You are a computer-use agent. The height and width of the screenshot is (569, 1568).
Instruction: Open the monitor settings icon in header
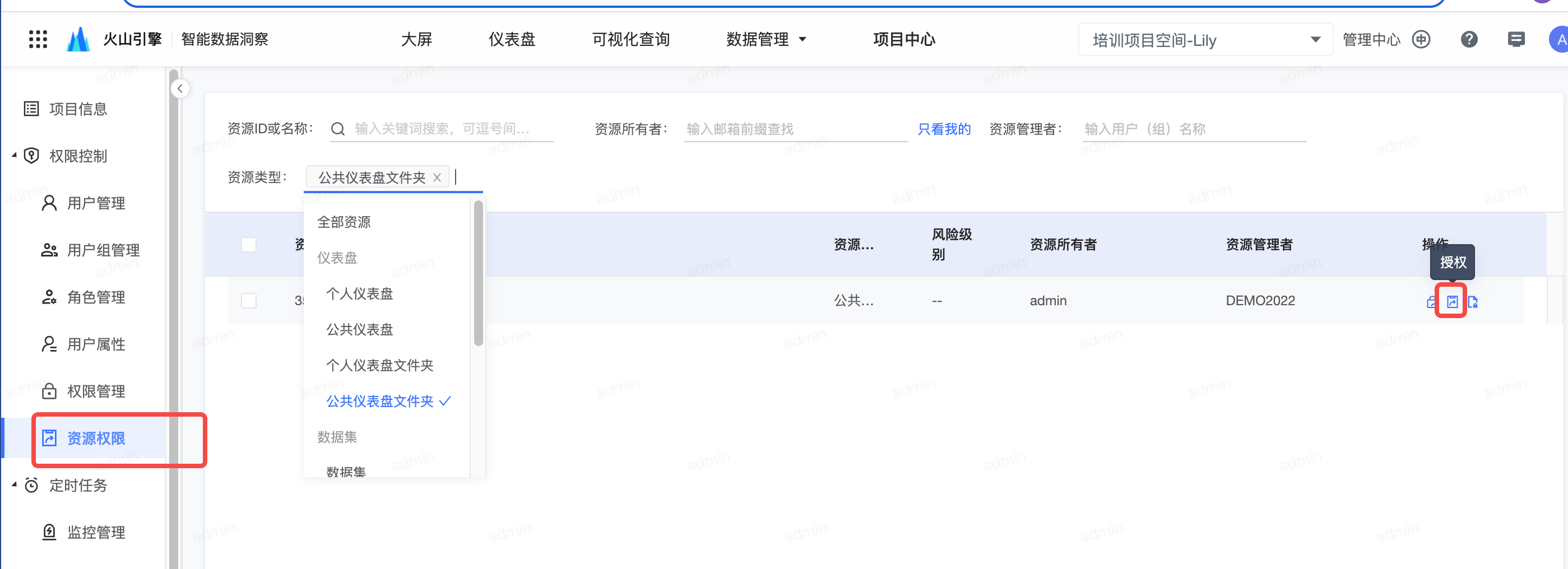point(1516,40)
